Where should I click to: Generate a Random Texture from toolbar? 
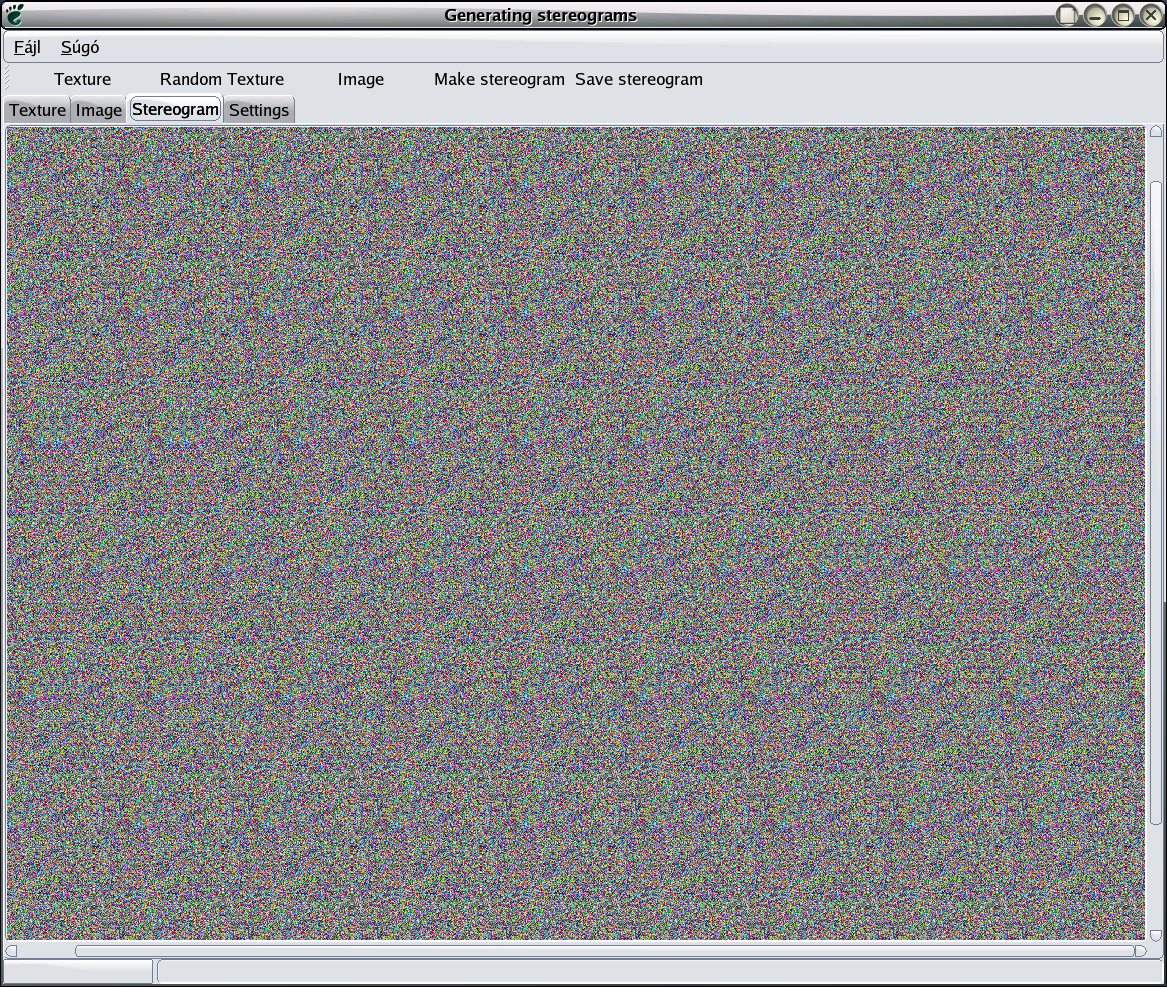pyautogui.click(x=222, y=79)
